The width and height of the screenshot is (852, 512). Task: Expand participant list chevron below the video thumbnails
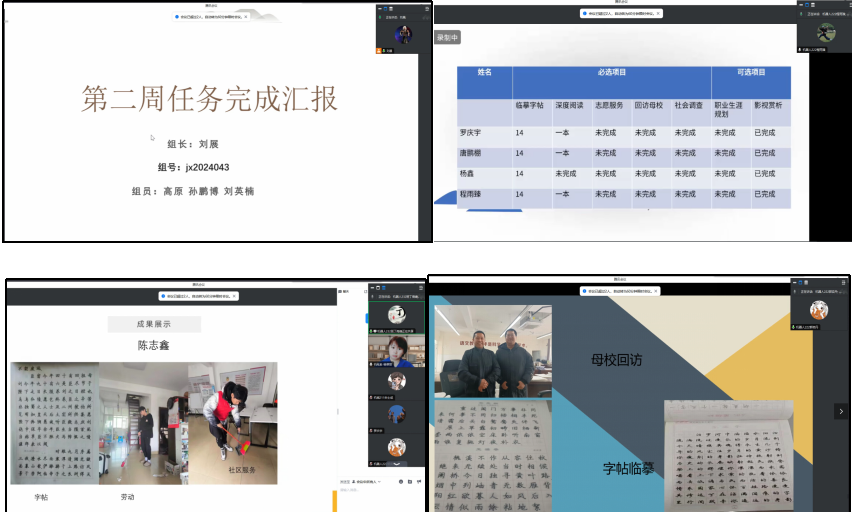[397, 464]
